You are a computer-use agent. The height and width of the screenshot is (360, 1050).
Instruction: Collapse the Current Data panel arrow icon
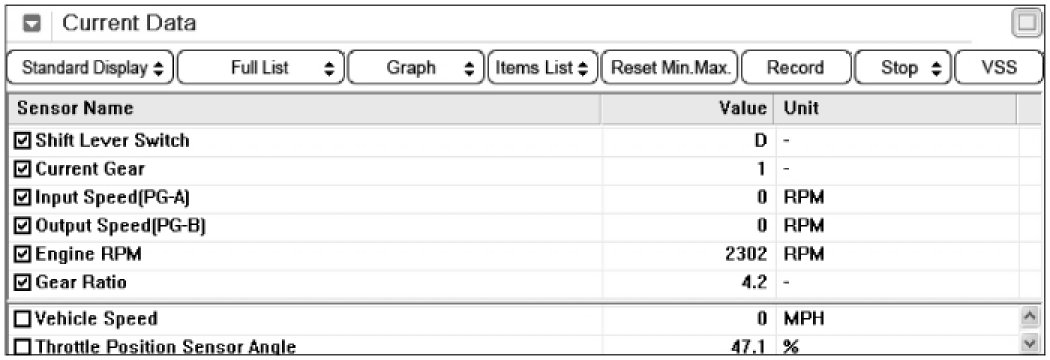click(x=32, y=24)
